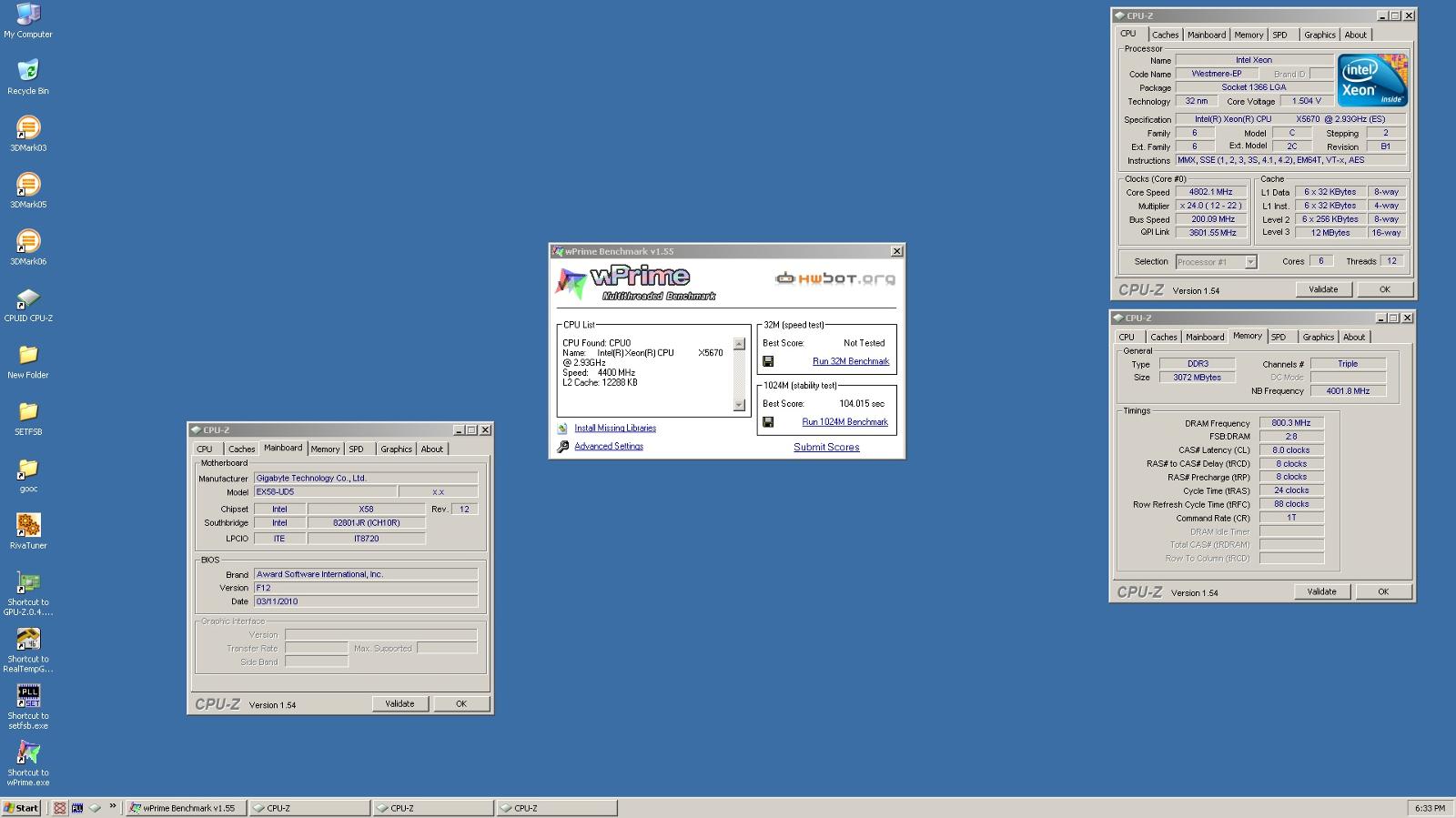
Task: Click the system tray clock 6:33 PM
Action: tap(1431, 808)
